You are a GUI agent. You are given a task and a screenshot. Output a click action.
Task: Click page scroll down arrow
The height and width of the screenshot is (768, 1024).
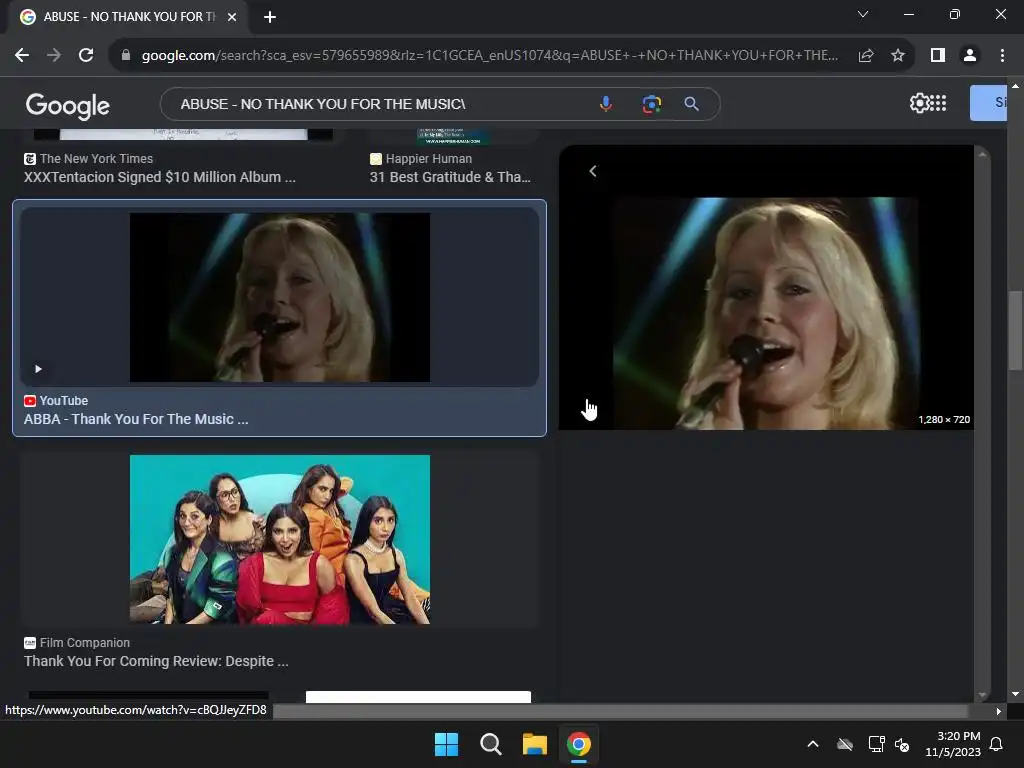point(1015,694)
